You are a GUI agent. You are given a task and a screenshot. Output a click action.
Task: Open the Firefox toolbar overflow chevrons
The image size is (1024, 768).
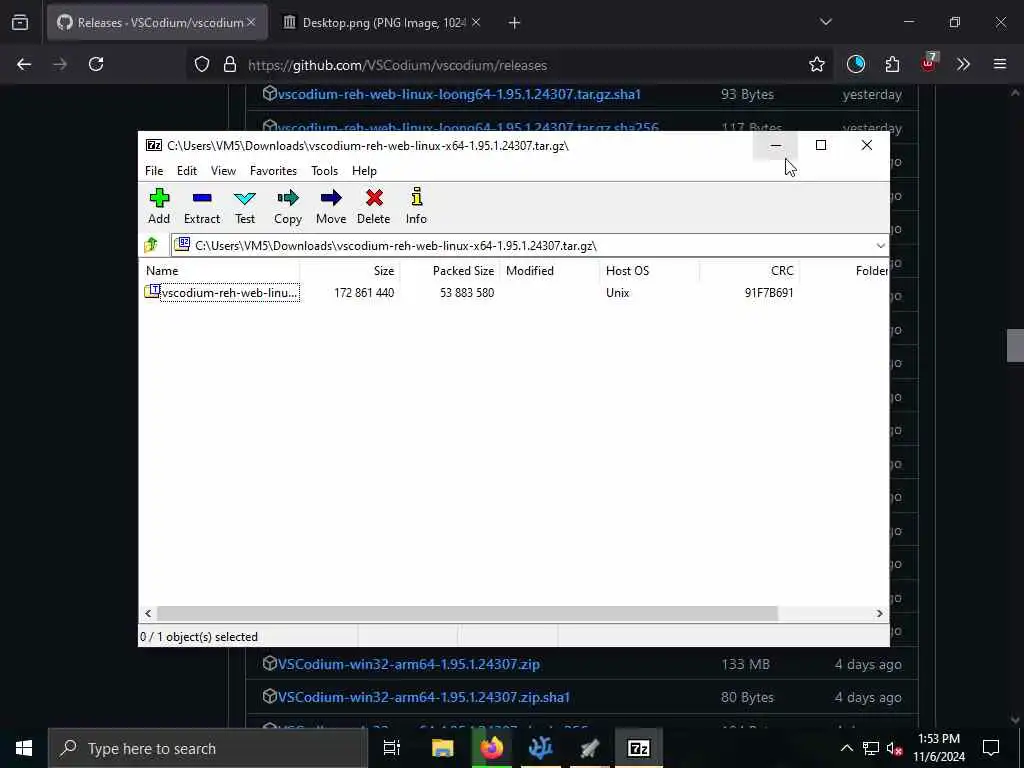(963, 64)
